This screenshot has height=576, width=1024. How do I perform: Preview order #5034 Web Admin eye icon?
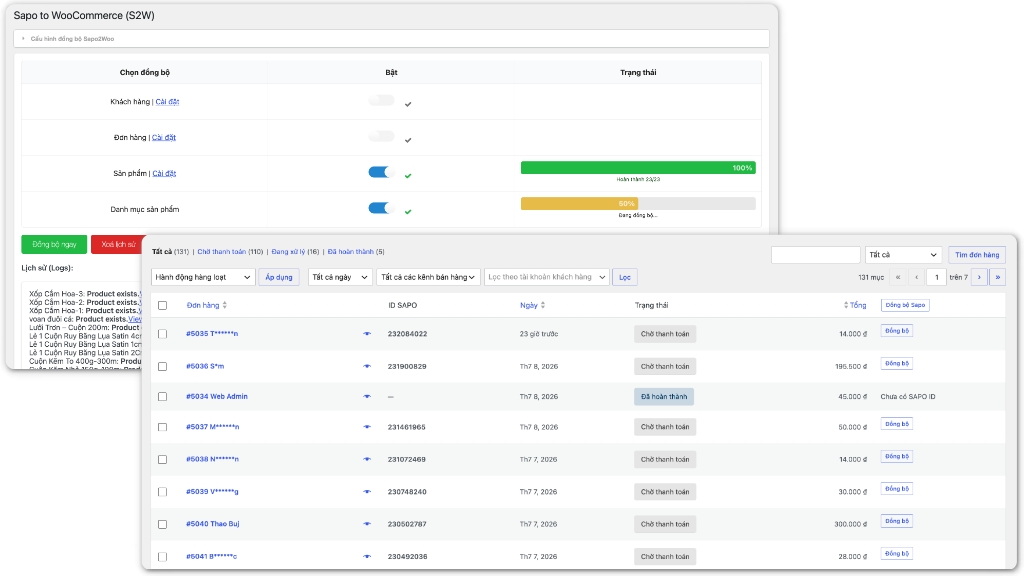click(367, 396)
